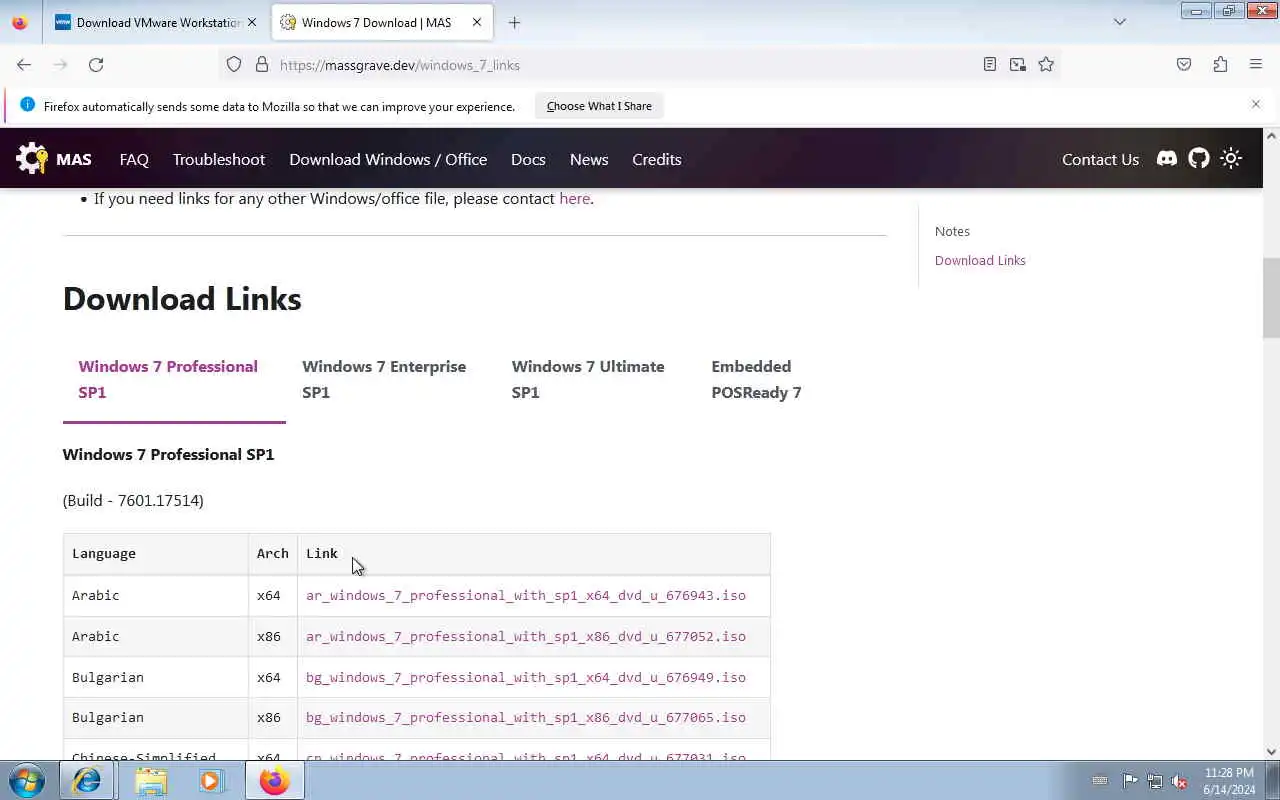Click the MAS gear logo

click(32, 158)
